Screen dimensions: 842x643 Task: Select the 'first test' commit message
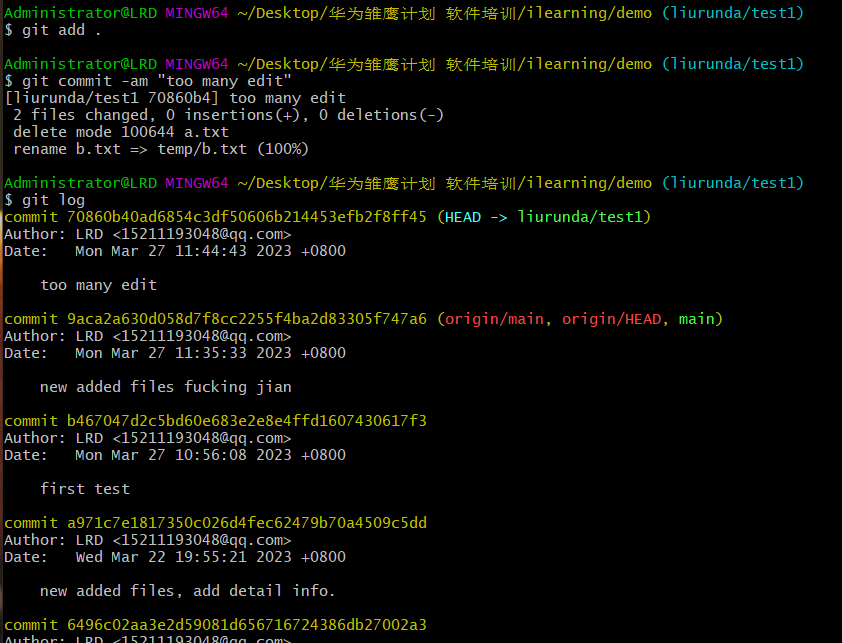(x=85, y=489)
